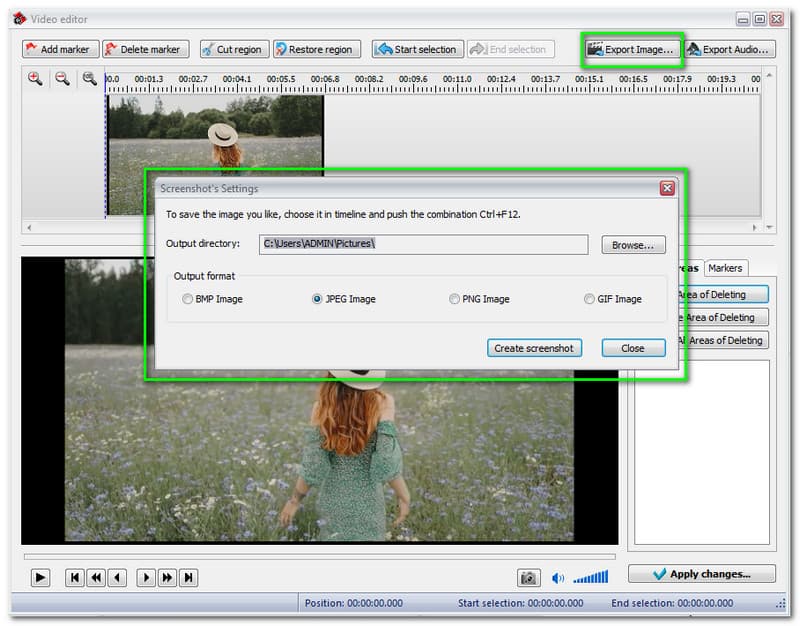
Task: Adjust the volume level slider
Action: (591, 577)
